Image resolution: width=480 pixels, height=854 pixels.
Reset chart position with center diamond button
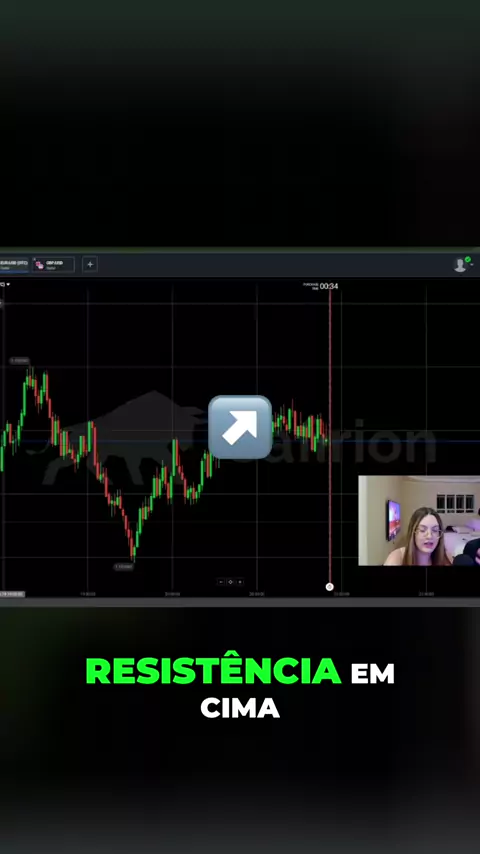point(230,582)
